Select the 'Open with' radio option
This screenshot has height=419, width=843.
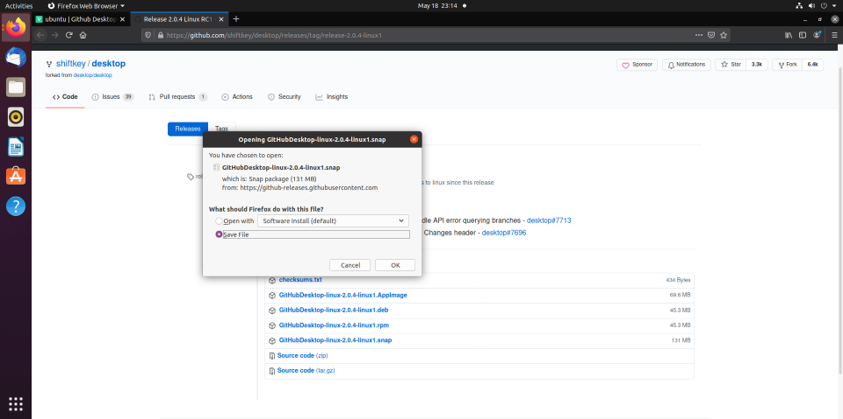219,220
